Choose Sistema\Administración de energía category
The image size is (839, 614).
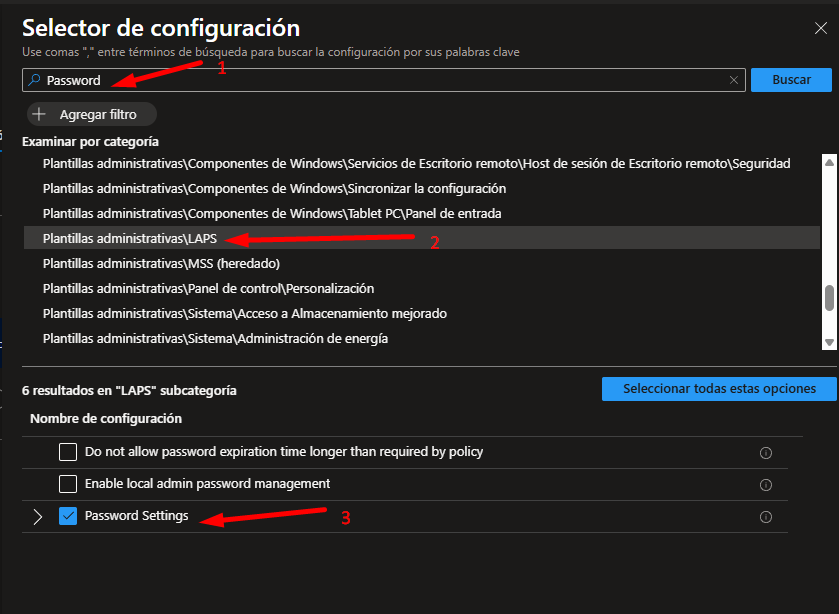click(215, 339)
